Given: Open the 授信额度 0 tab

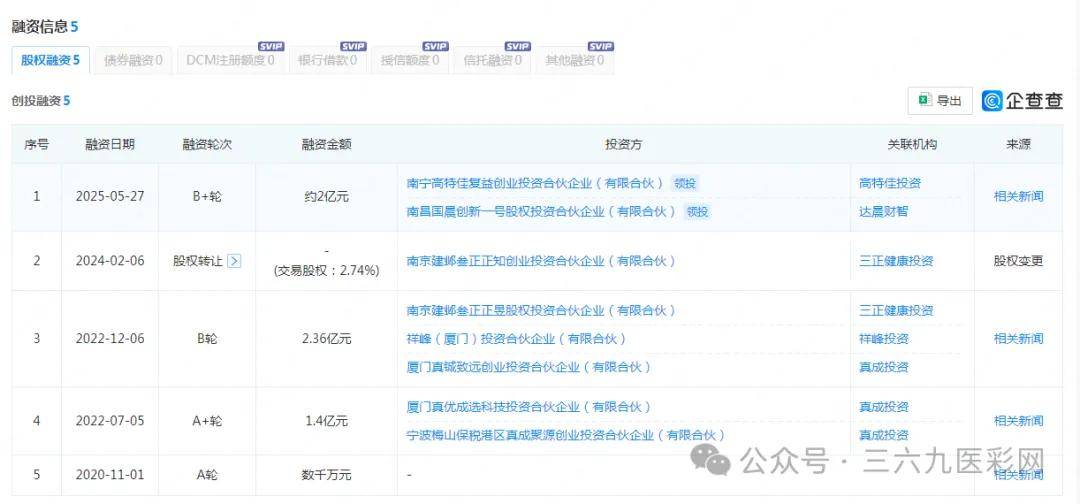Looking at the screenshot, I should (x=410, y=61).
